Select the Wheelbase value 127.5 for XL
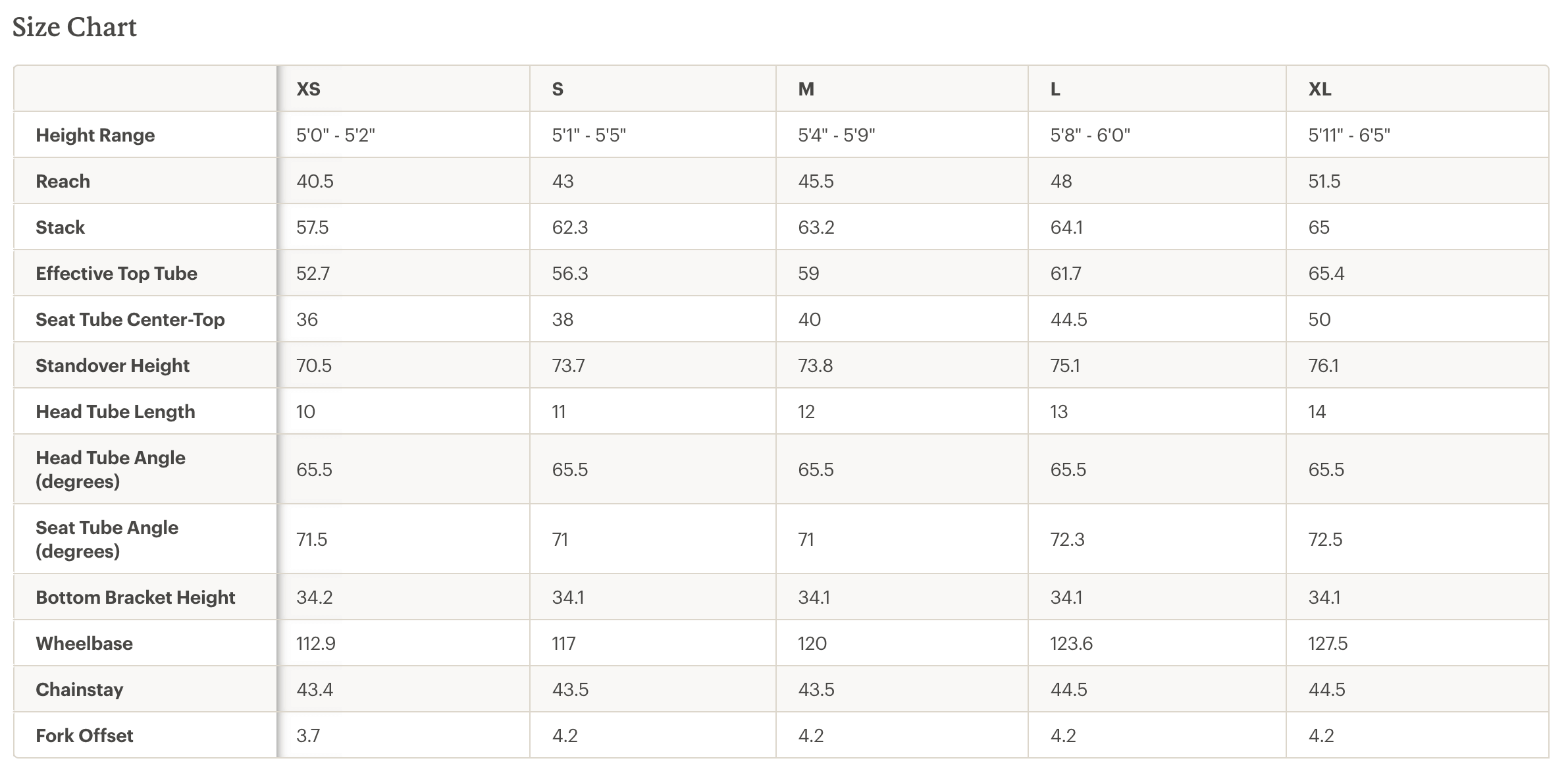 (1328, 643)
